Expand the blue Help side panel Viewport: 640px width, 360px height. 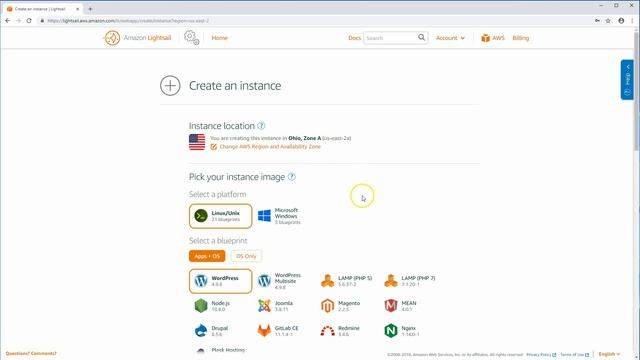pos(627,80)
